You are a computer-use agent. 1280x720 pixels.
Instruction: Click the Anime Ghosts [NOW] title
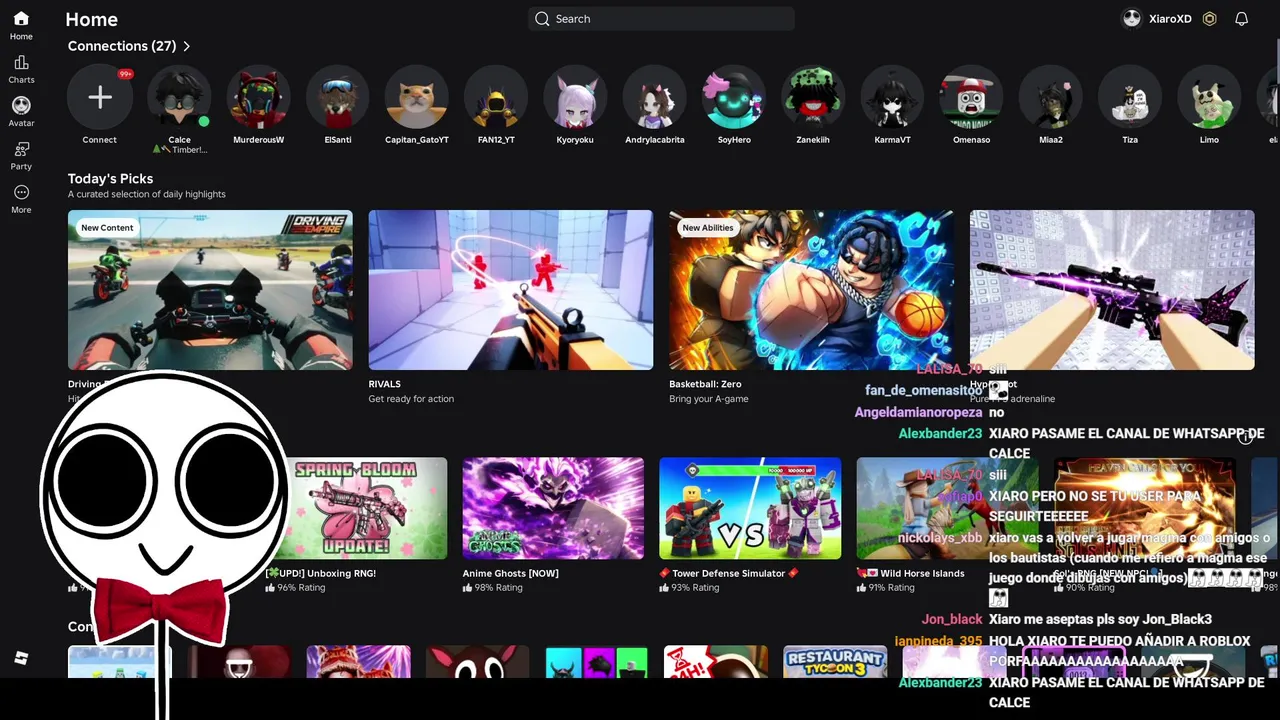tap(510, 573)
